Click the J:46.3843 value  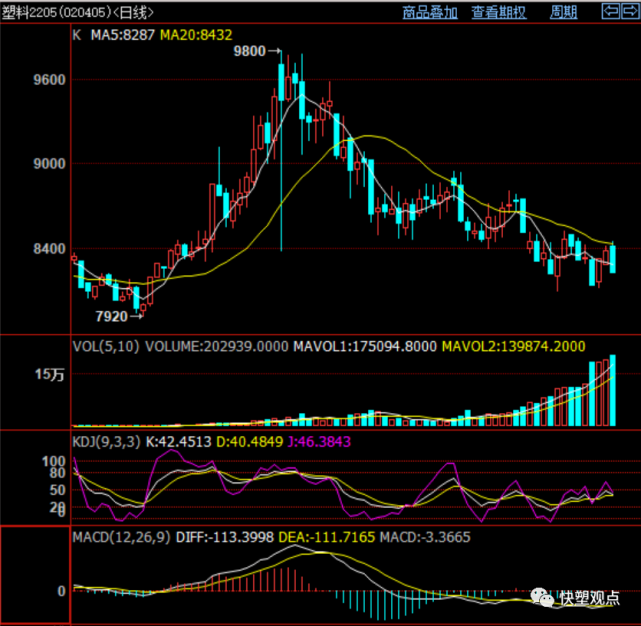click(319, 442)
